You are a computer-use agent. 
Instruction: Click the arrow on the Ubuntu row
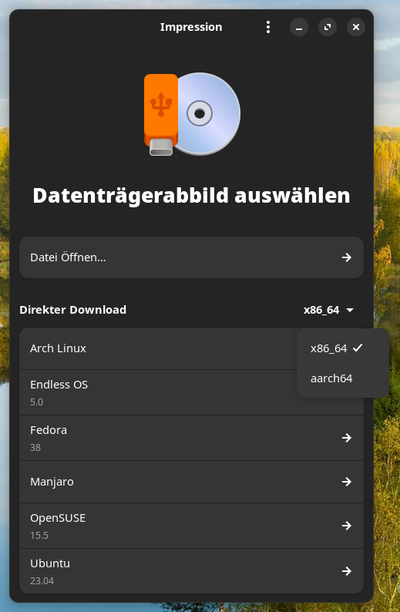coord(347,571)
